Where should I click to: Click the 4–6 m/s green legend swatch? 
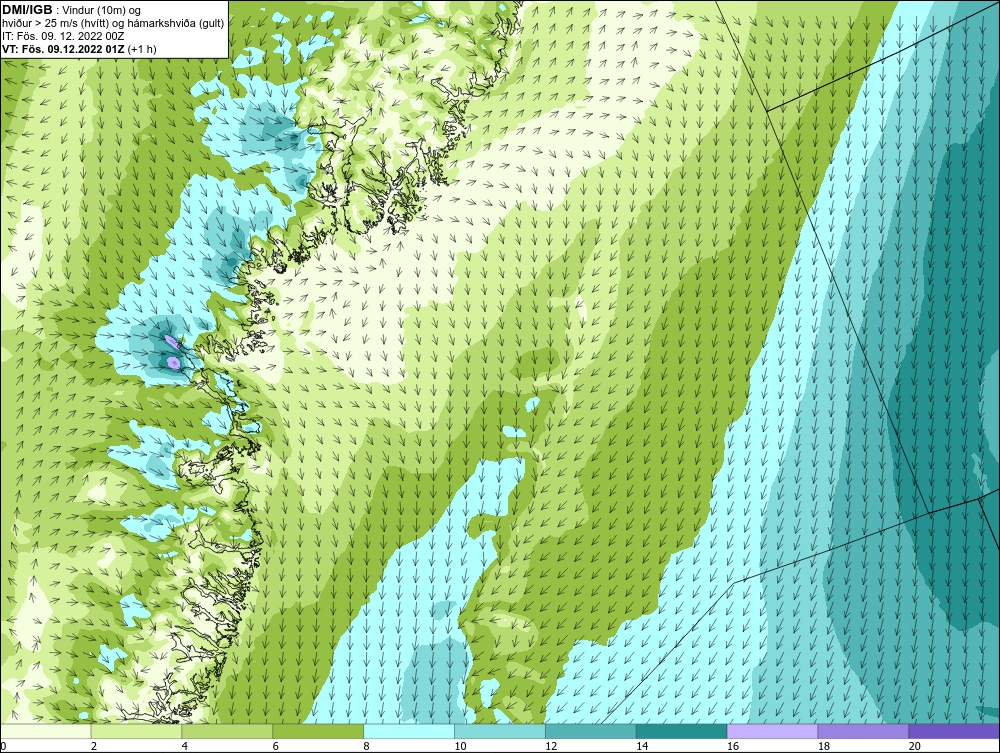click(227, 731)
